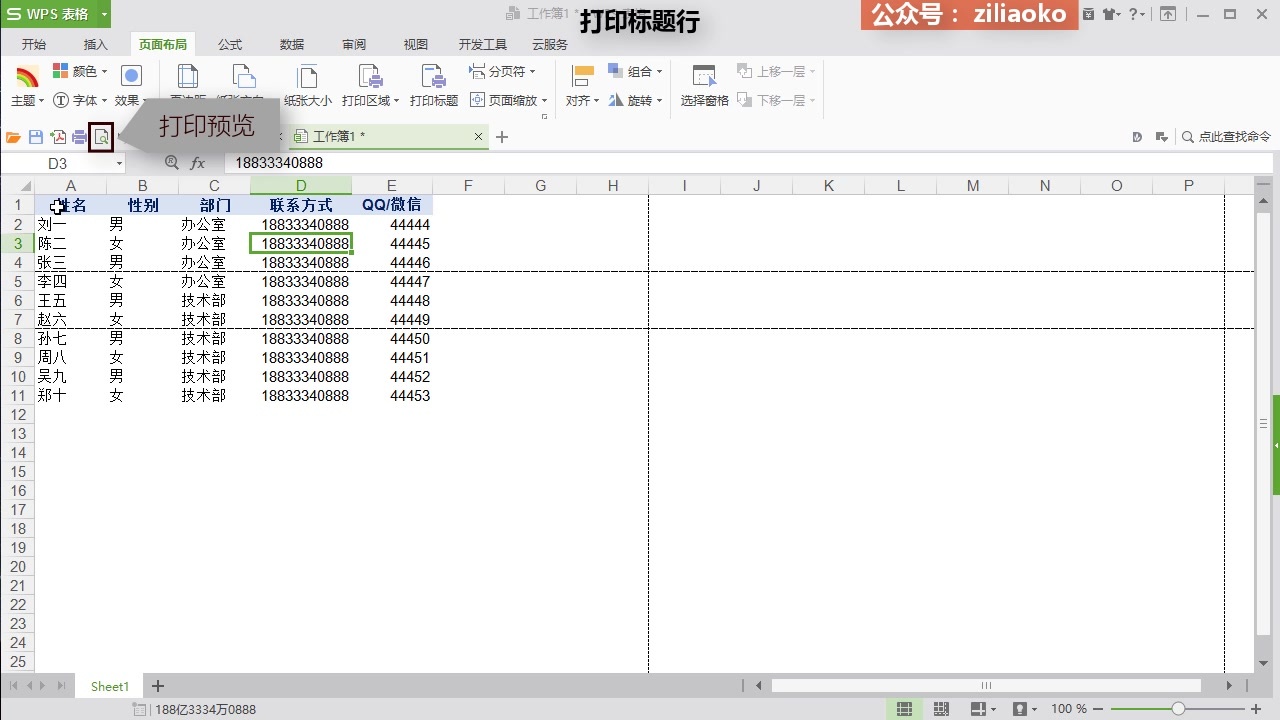The width and height of the screenshot is (1280, 720).
Task: Switch to the 数据 ribbon tab
Action: coord(292,45)
